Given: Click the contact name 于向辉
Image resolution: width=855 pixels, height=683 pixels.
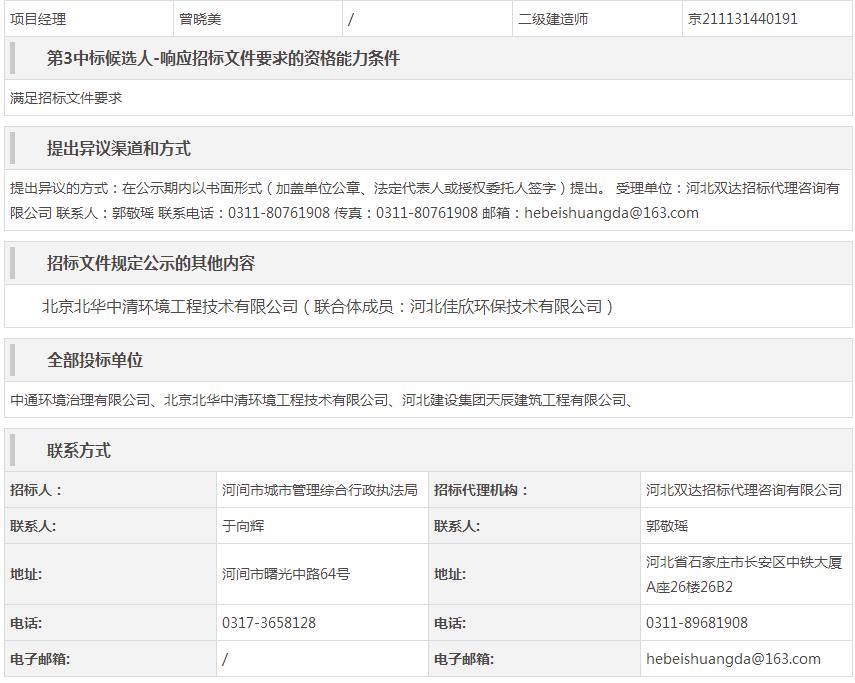Looking at the screenshot, I should pos(243,526).
